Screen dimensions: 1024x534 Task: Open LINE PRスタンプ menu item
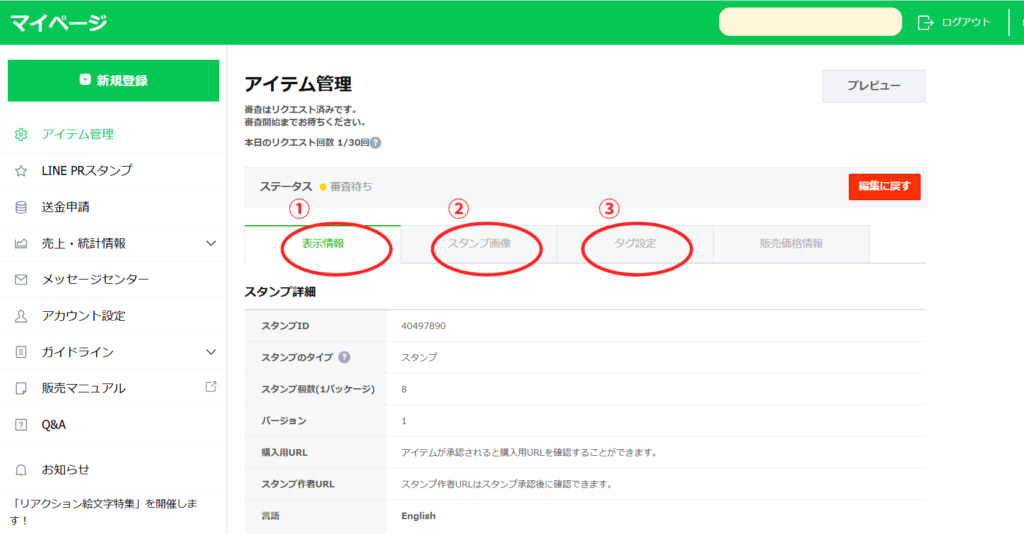tap(87, 171)
